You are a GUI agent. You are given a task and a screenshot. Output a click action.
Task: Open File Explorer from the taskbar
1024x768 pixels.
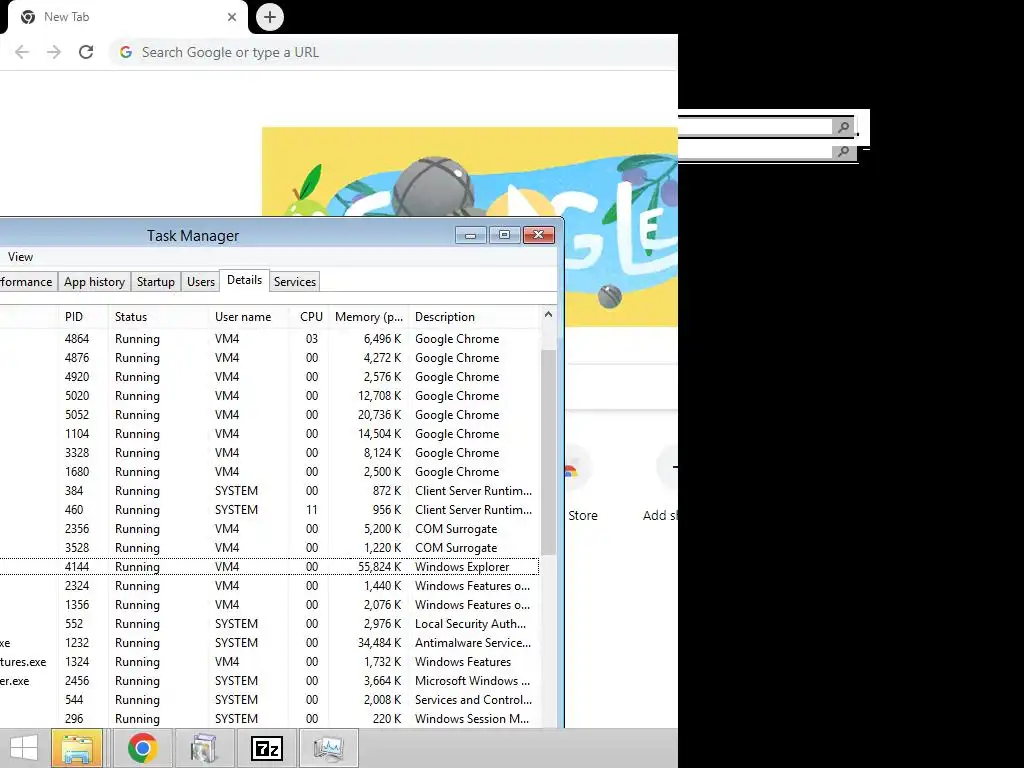point(77,748)
